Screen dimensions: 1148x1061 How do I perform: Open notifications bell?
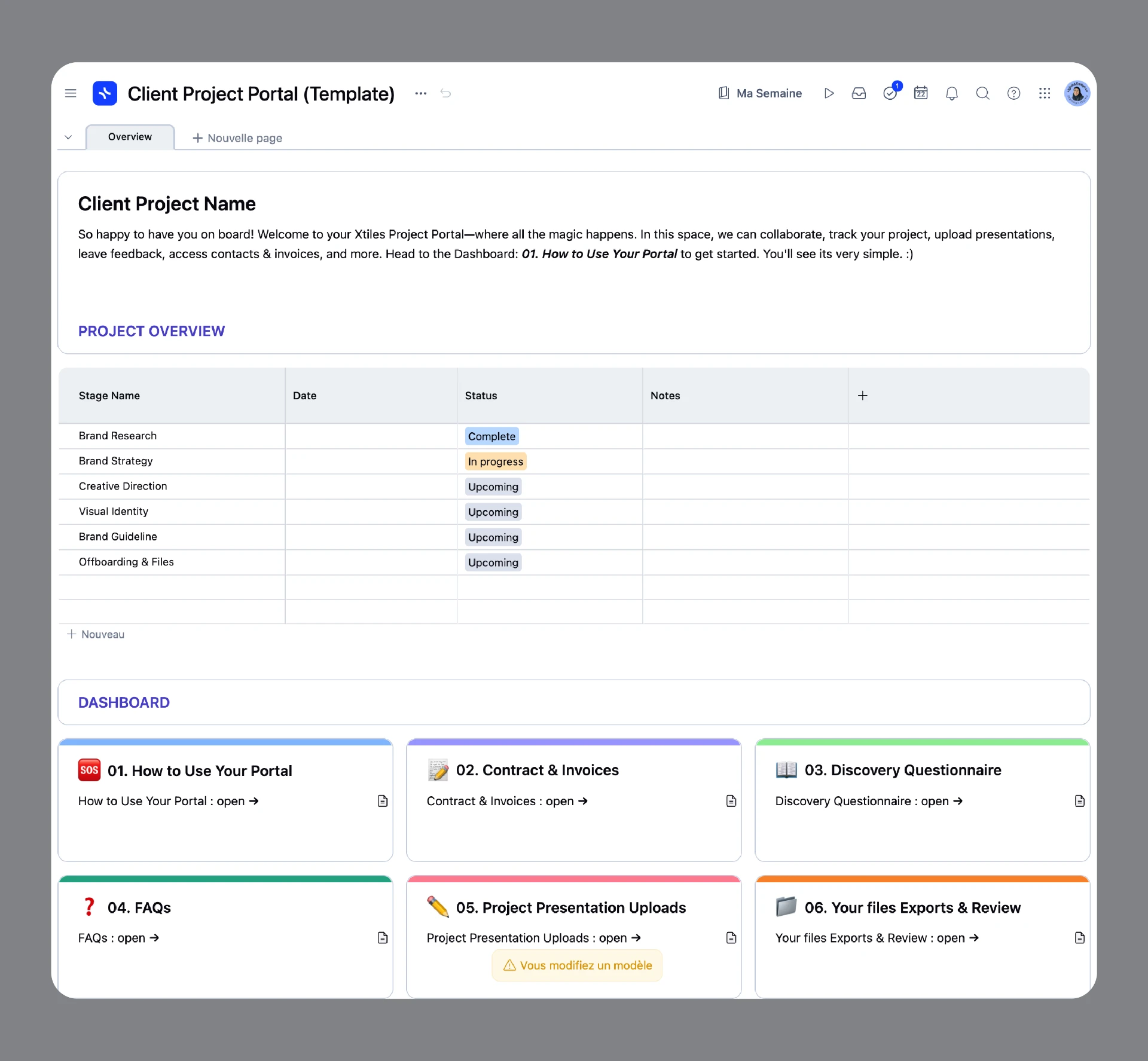pos(952,93)
